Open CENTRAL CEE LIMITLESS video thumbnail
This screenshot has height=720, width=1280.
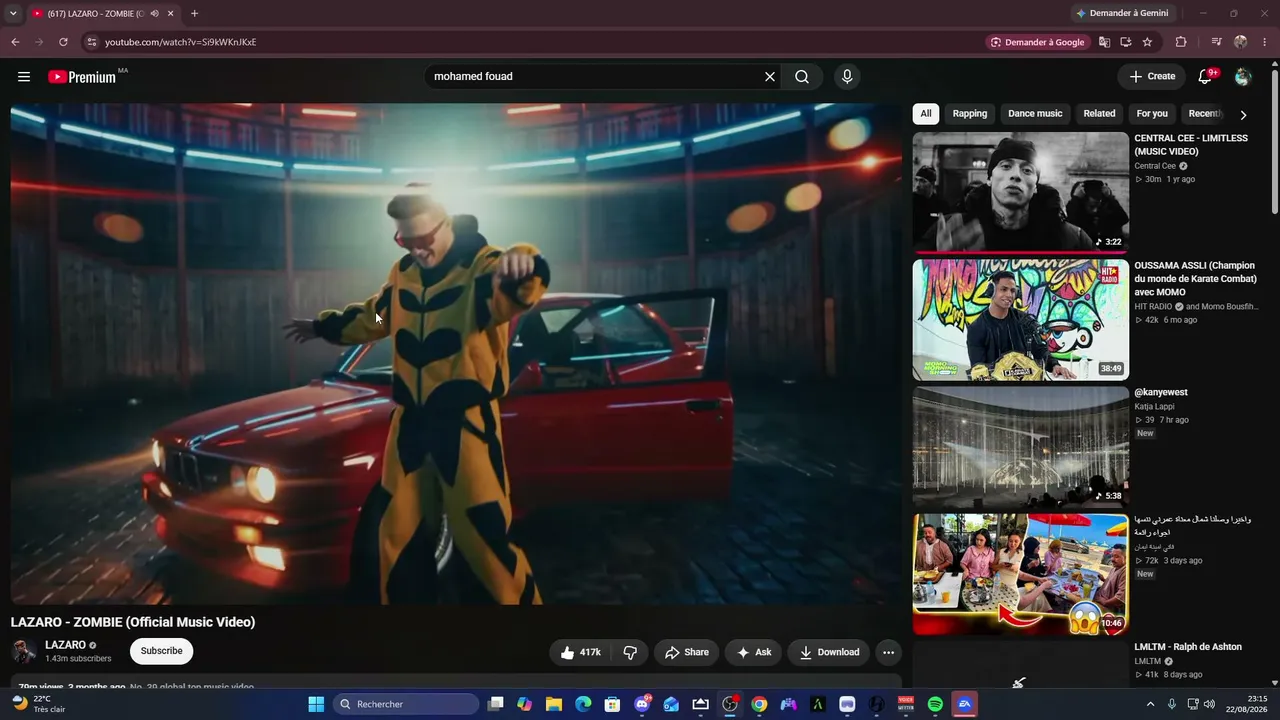1021,192
